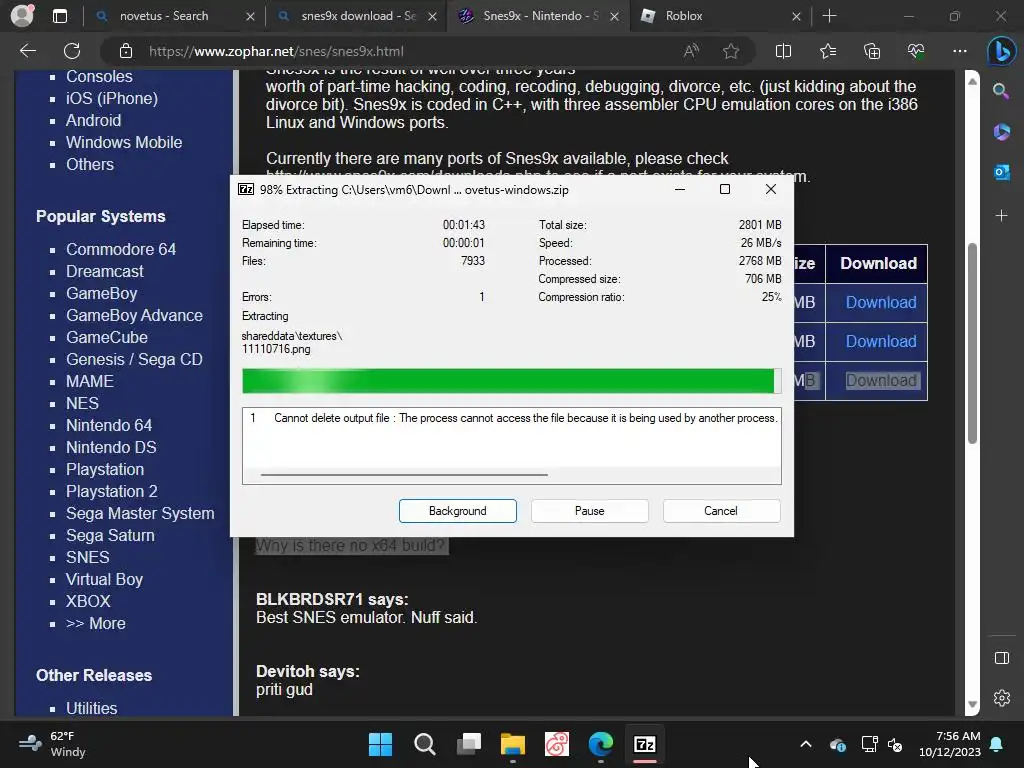Open the notifications bell in the tray

tap(997, 744)
